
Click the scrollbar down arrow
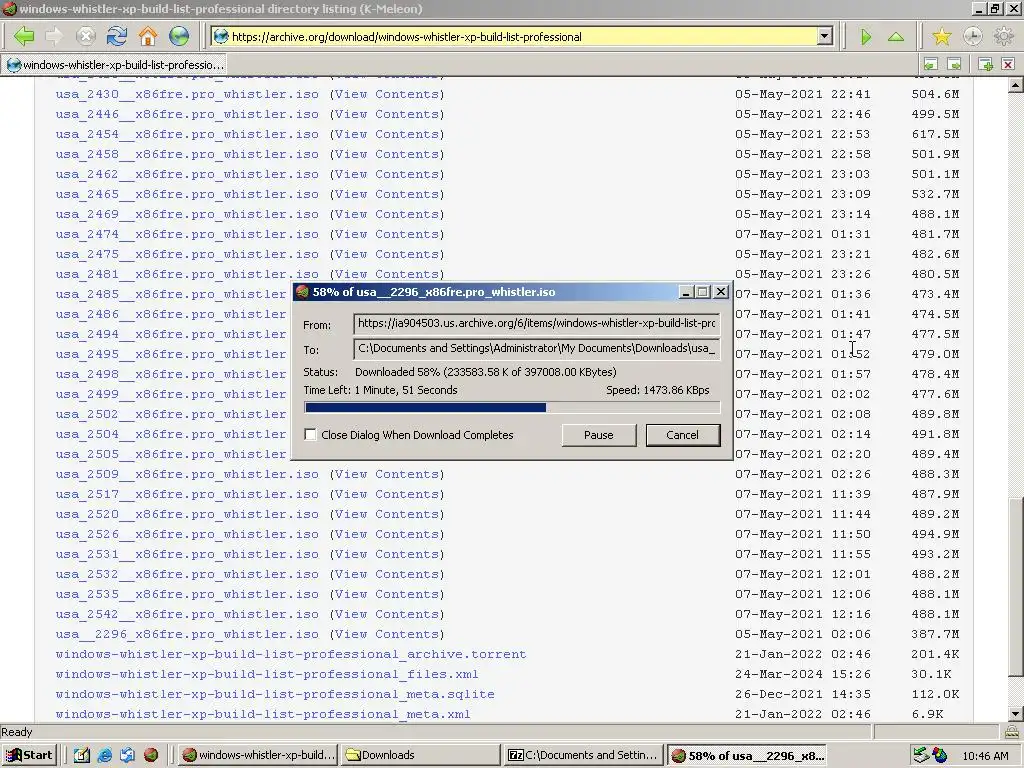coord(1016,714)
